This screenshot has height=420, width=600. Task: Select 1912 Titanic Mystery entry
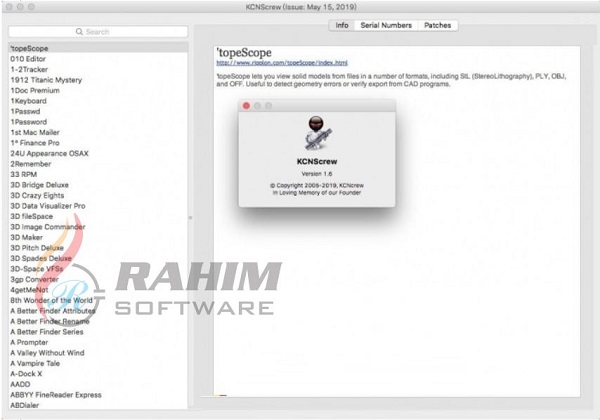pyautogui.click(x=98, y=80)
